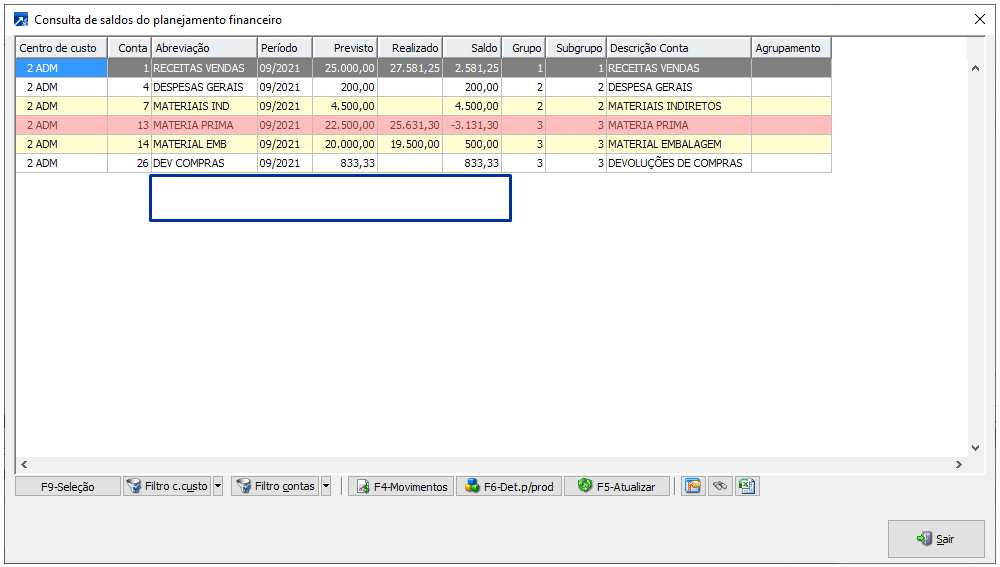Click the binoculars search icon
Viewport: 1000px width, 567px height.
click(x=719, y=487)
